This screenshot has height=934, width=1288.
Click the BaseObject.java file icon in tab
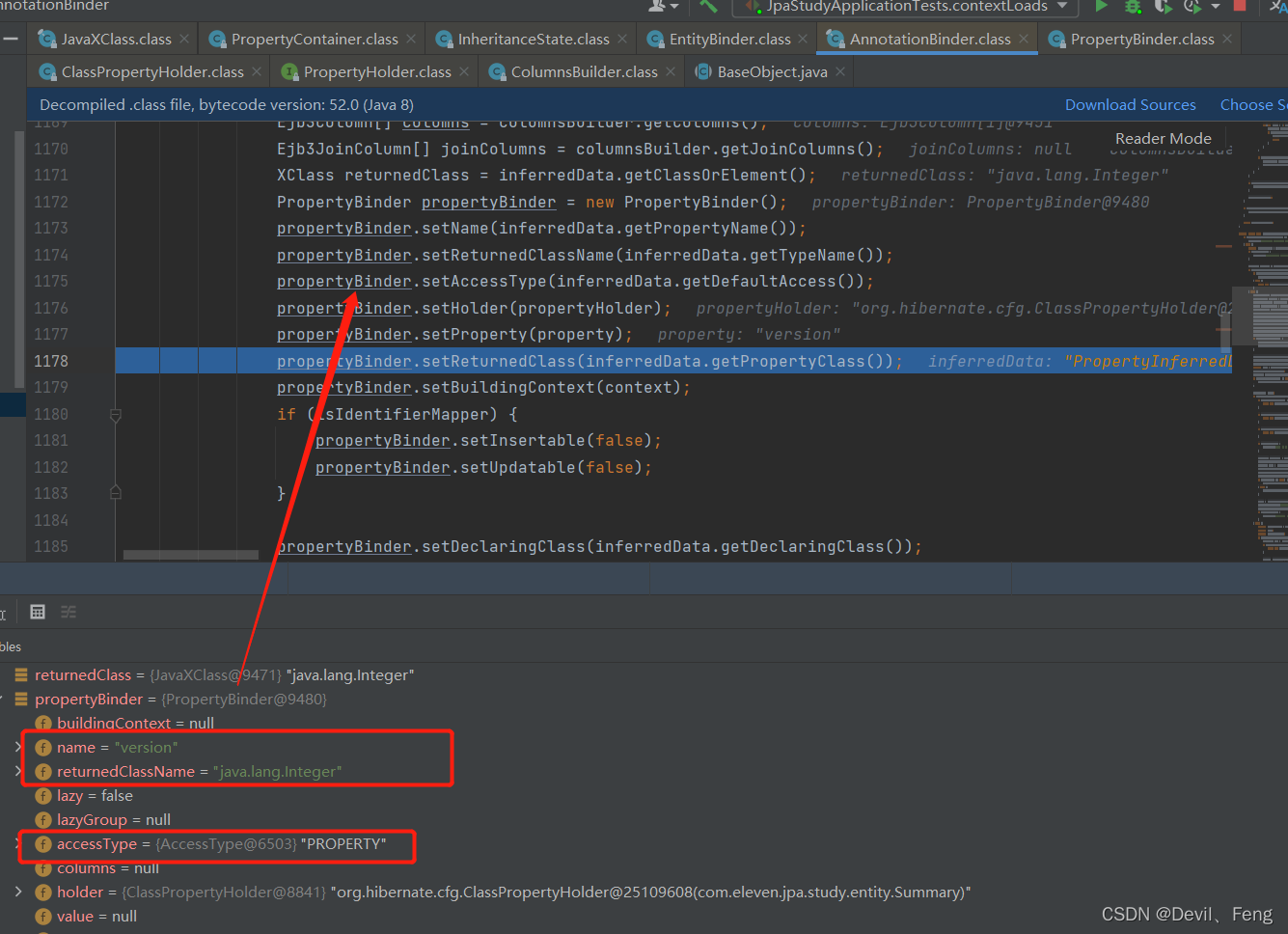click(x=703, y=72)
